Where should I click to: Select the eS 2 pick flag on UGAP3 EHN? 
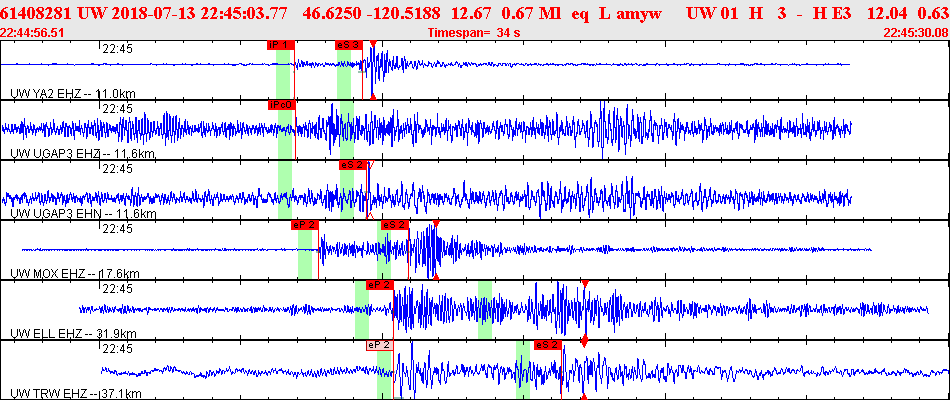(x=353, y=165)
